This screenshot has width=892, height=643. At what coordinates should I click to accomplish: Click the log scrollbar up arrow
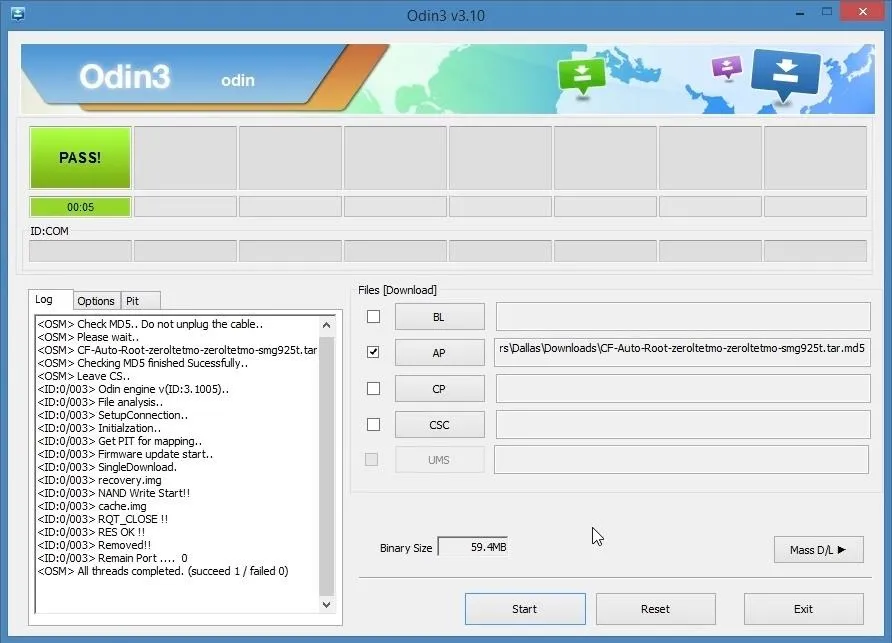327,325
